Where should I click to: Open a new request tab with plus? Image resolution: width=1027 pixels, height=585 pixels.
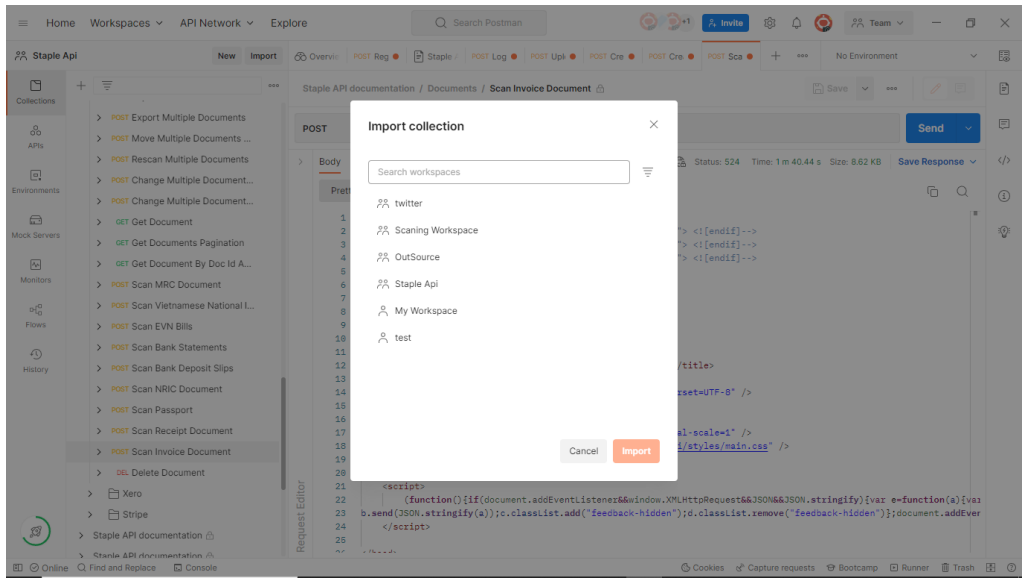pyautogui.click(x=775, y=56)
